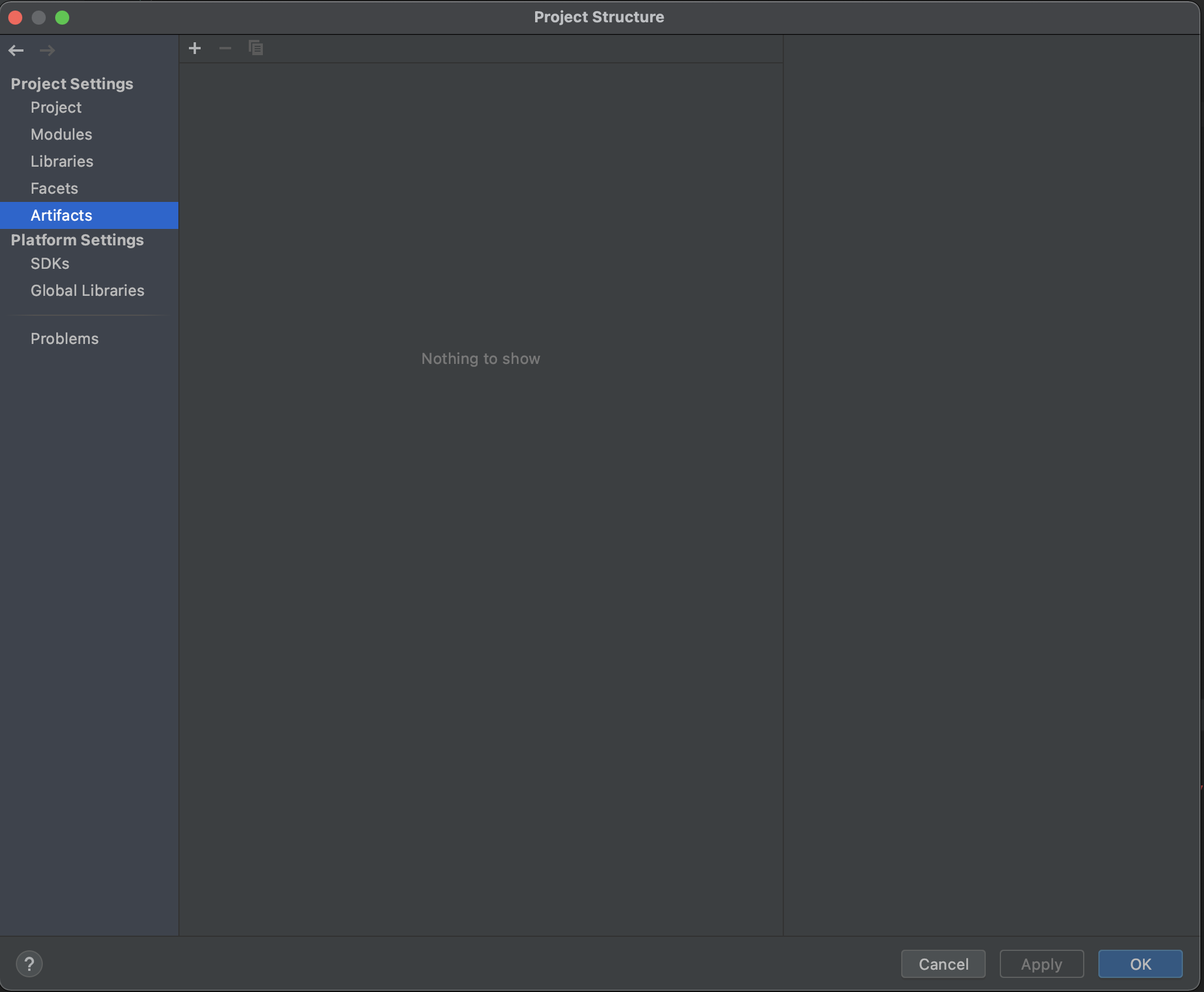Select Project in the settings sidebar

click(56, 107)
